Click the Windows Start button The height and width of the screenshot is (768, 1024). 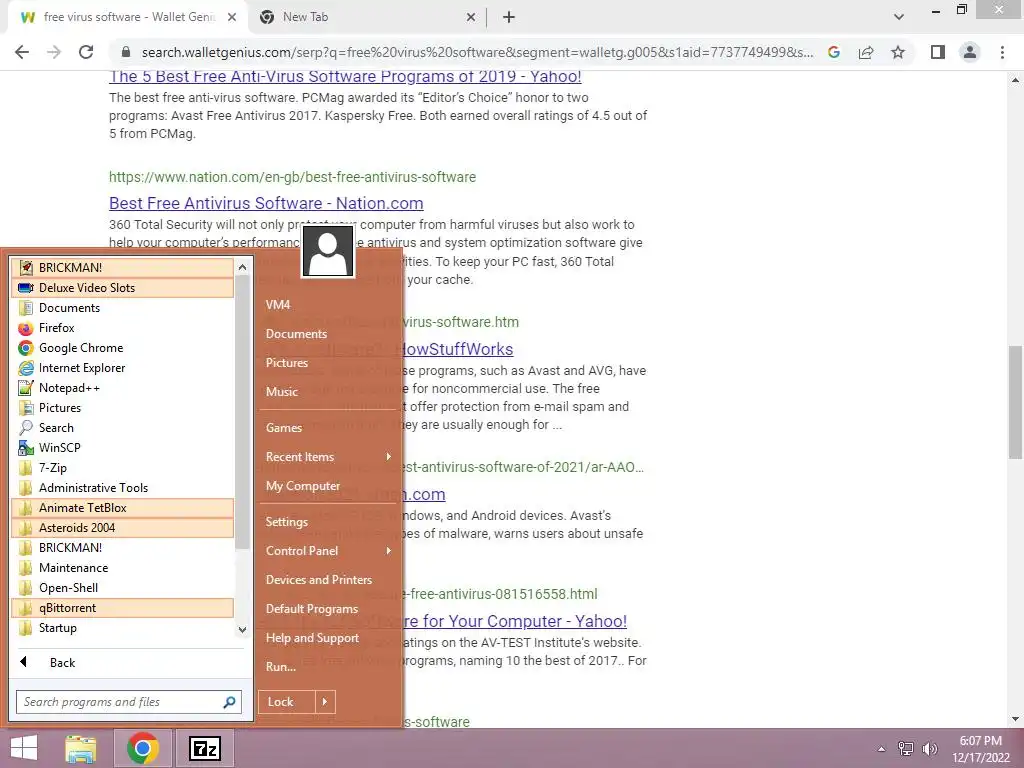(24, 748)
